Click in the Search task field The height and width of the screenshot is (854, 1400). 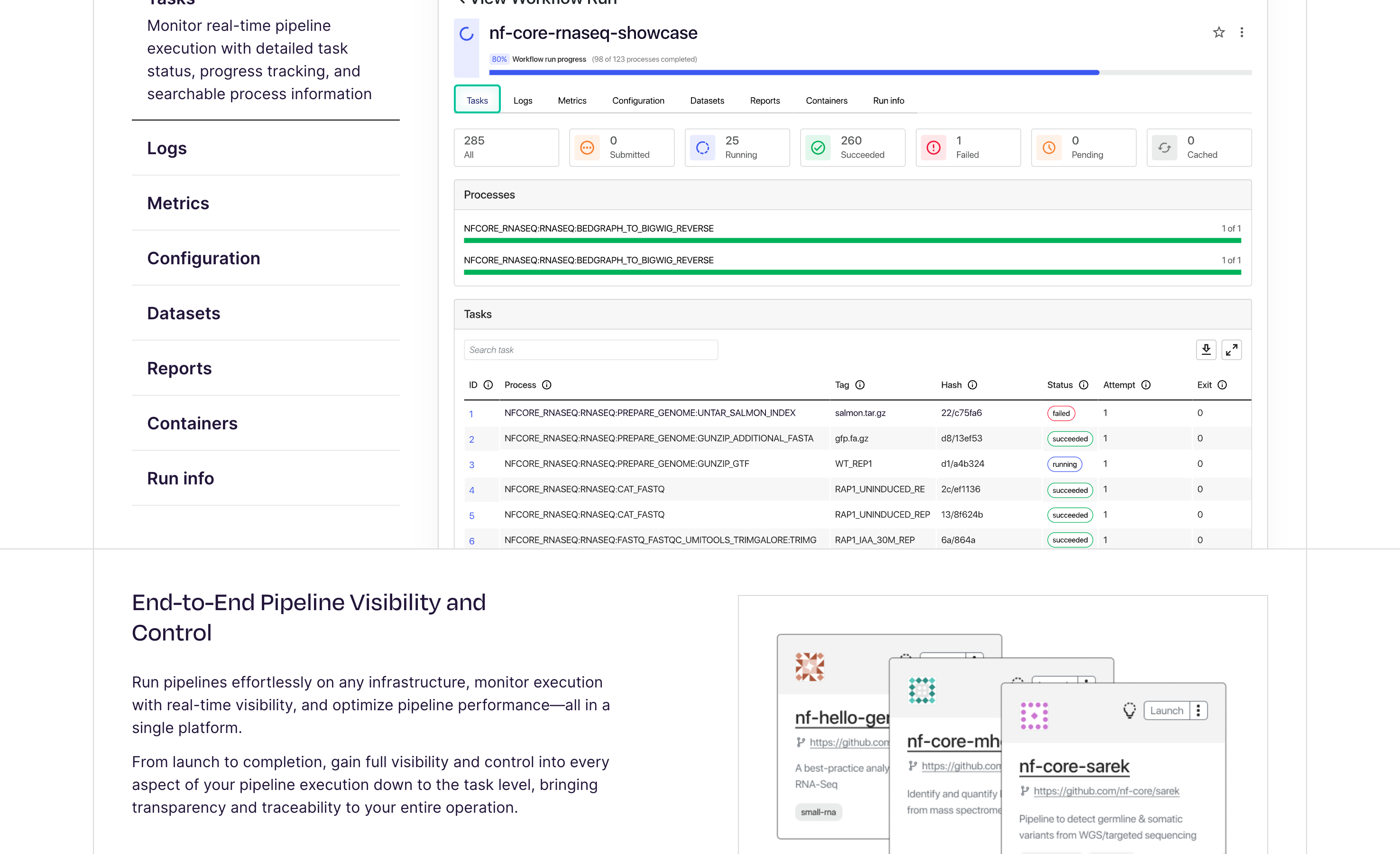coord(591,350)
